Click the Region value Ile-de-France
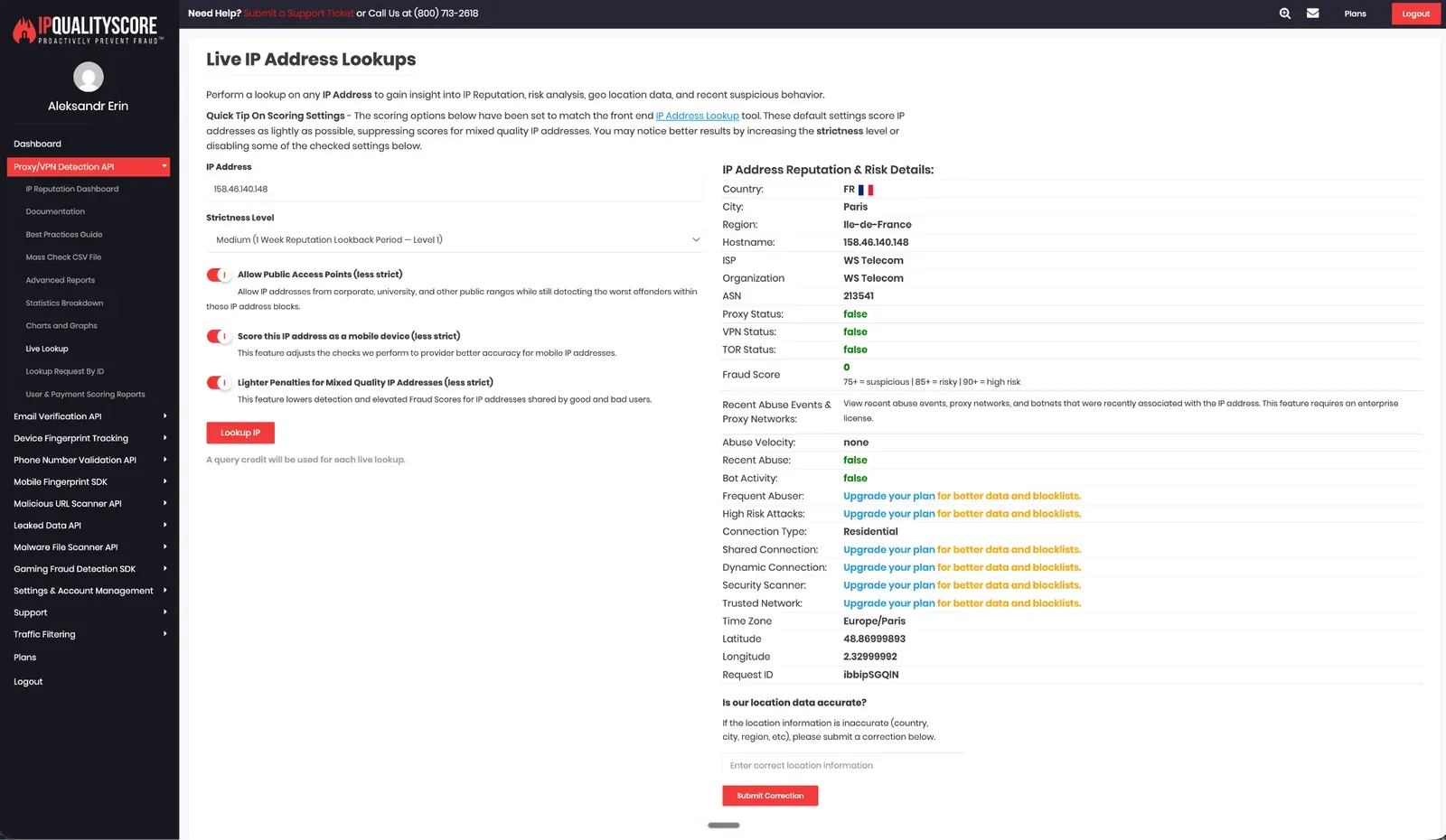Image resolution: width=1446 pixels, height=840 pixels. [x=878, y=225]
